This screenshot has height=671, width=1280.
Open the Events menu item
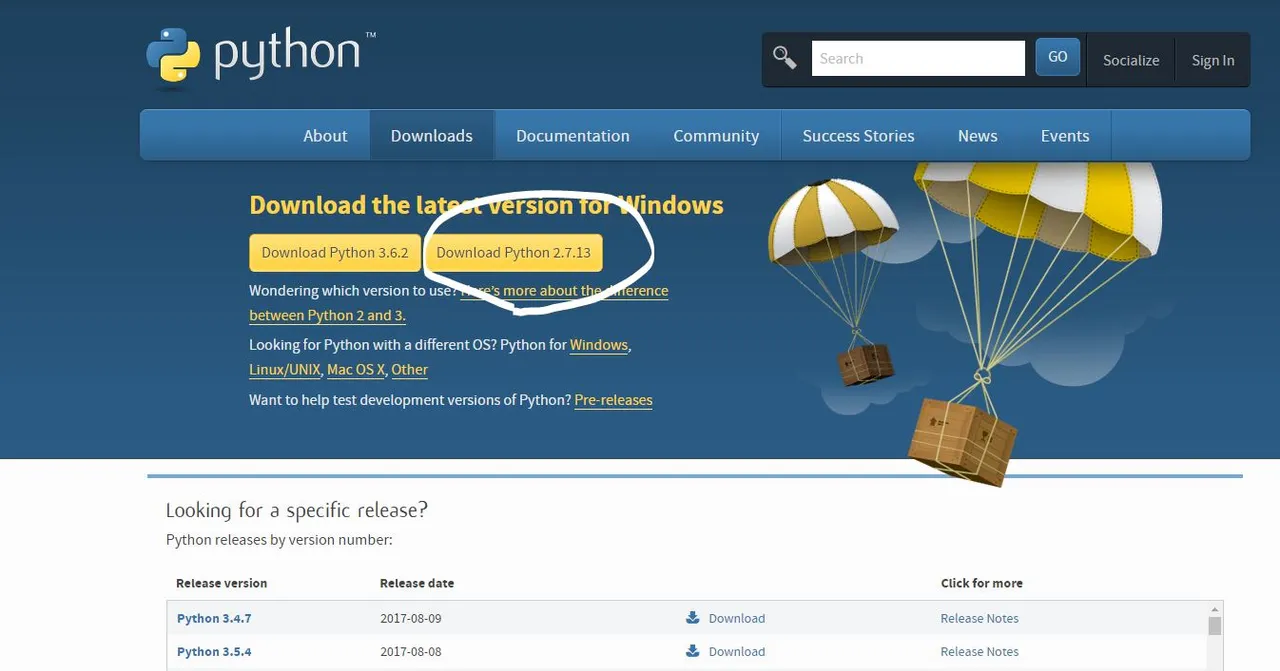click(x=1065, y=136)
